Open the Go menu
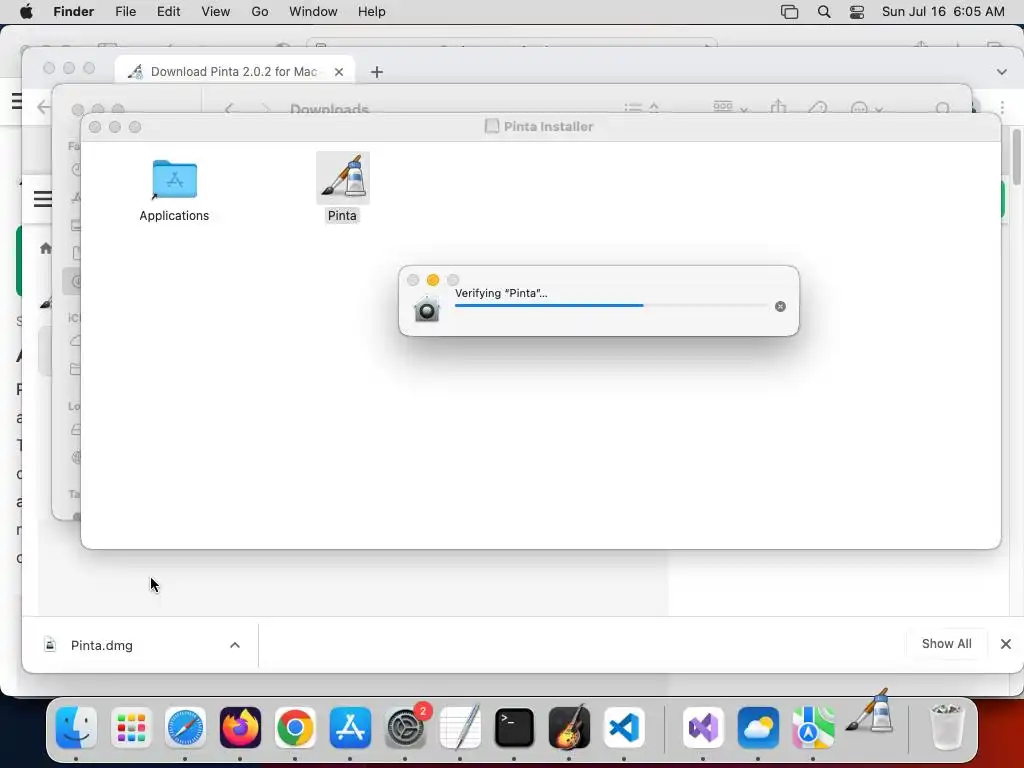The height and width of the screenshot is (768, 1024). (x=260, y=12)
